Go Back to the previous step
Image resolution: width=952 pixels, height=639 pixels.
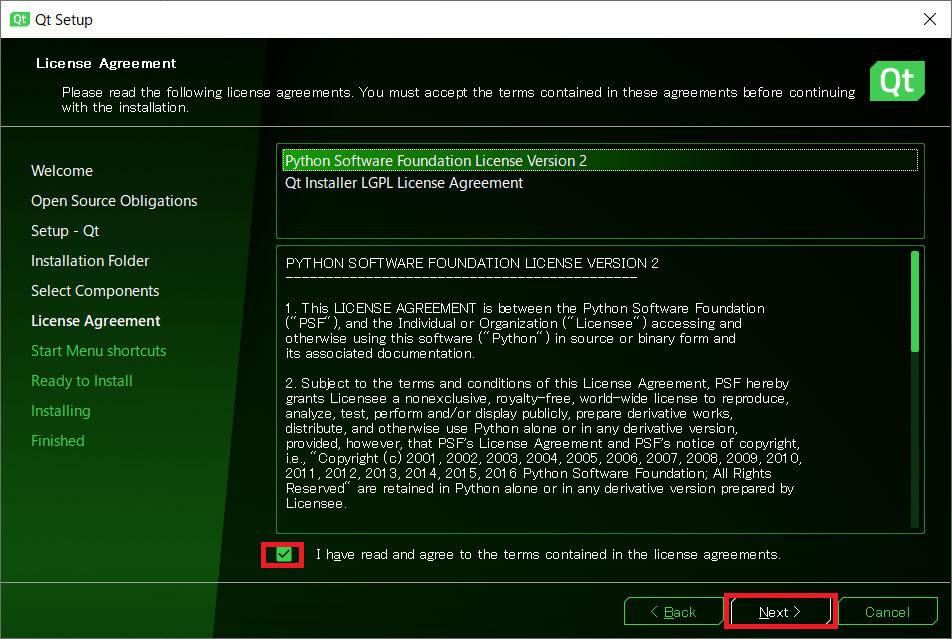[673, 612]
